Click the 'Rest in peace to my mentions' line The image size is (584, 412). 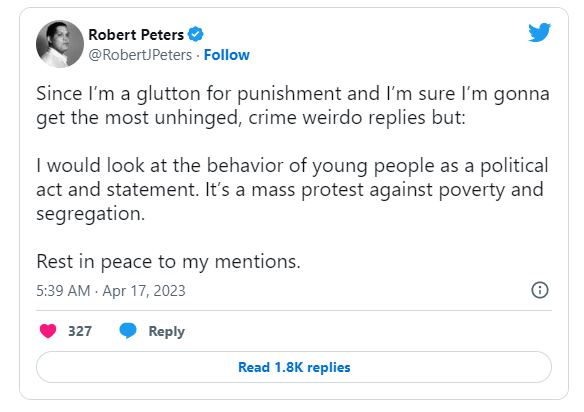pos(168,262)
